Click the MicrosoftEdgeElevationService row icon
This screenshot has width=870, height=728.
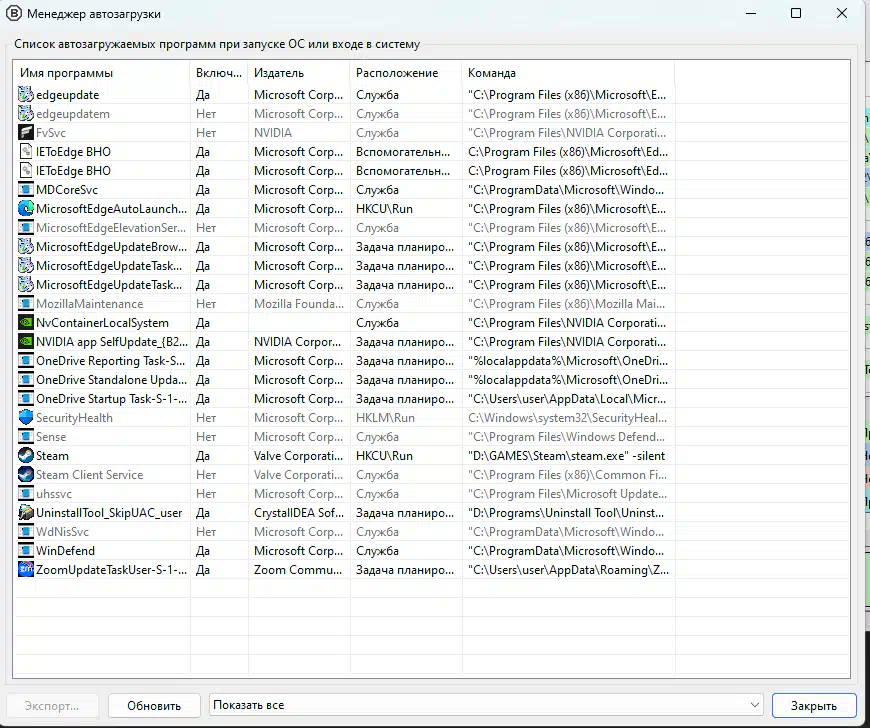(x=26, y=228)
